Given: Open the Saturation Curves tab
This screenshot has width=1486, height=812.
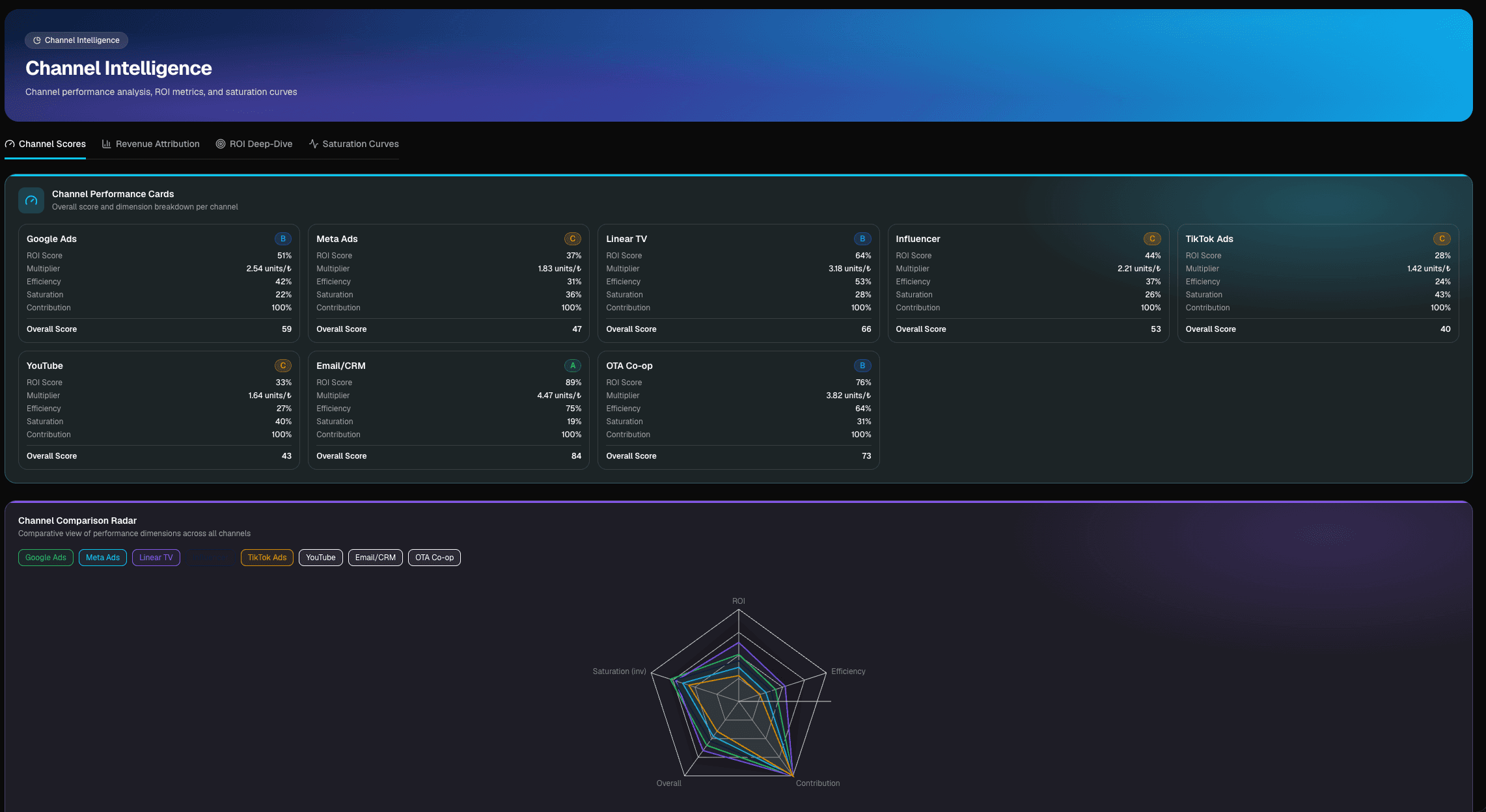Looking at the screenshot, I should point(354,144).
